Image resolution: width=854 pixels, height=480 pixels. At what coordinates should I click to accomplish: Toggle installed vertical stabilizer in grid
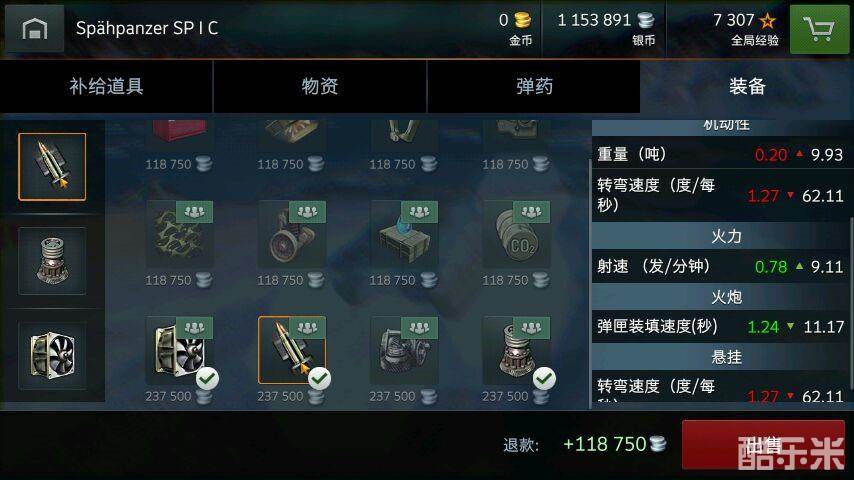(x=516, y=350)
